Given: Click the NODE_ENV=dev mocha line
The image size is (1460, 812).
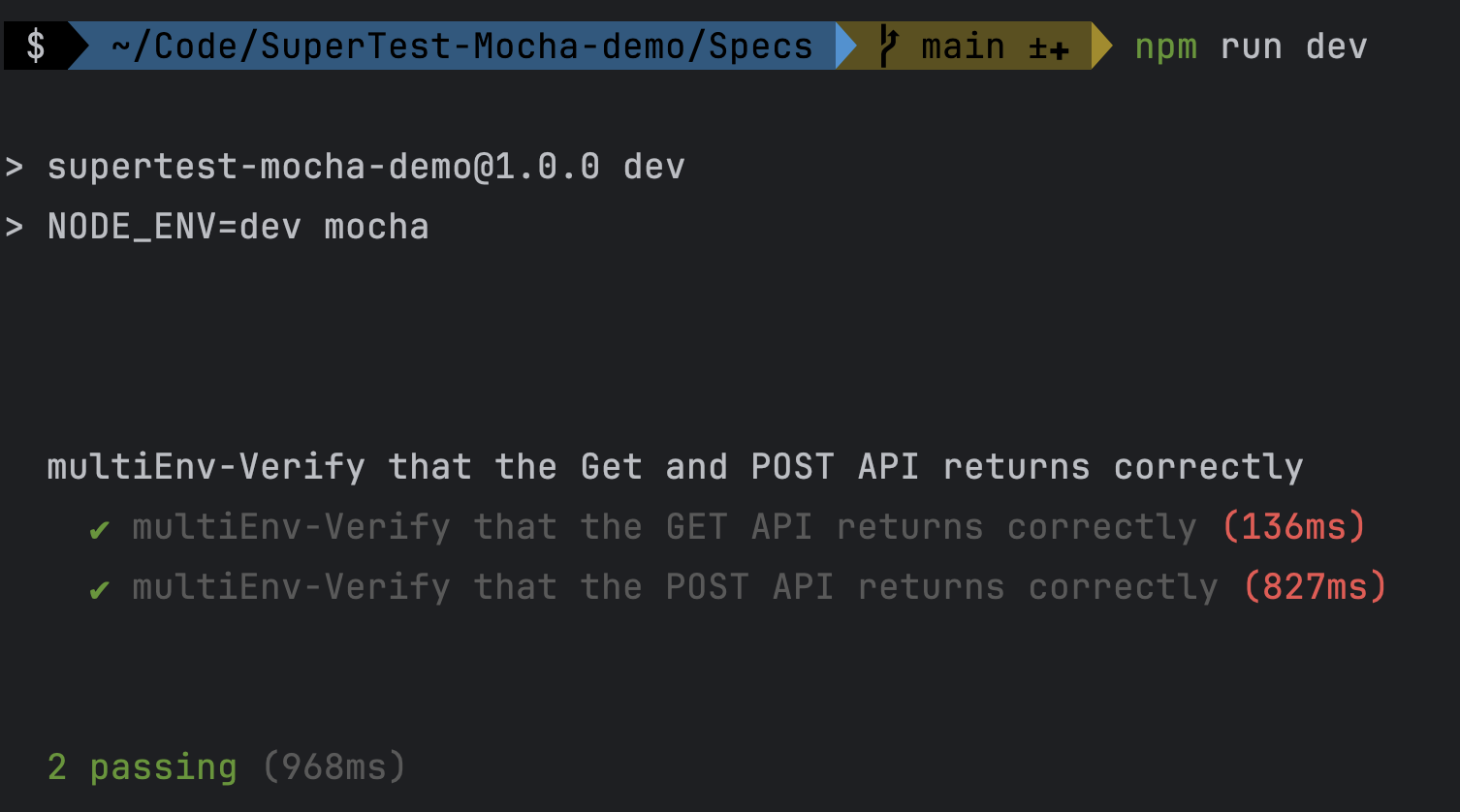Looking at the screenshot, I should pos(238,227).
